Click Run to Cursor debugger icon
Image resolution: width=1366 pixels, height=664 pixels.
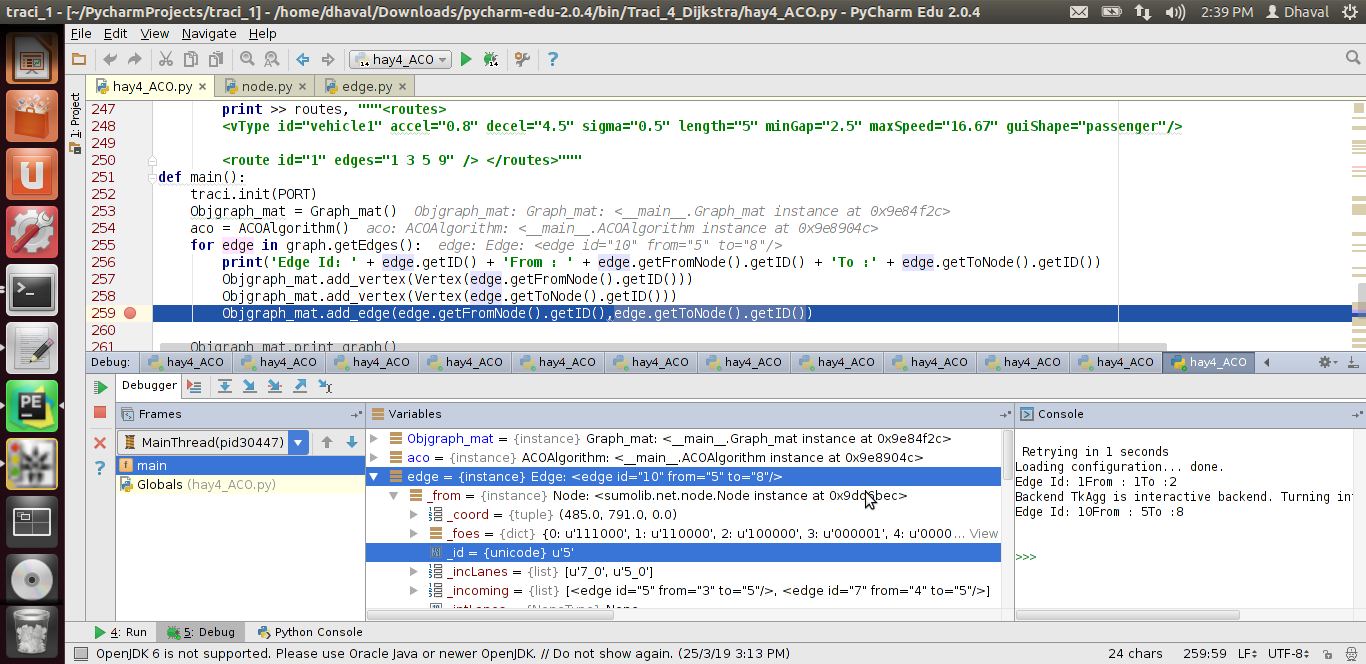(323, 386)
